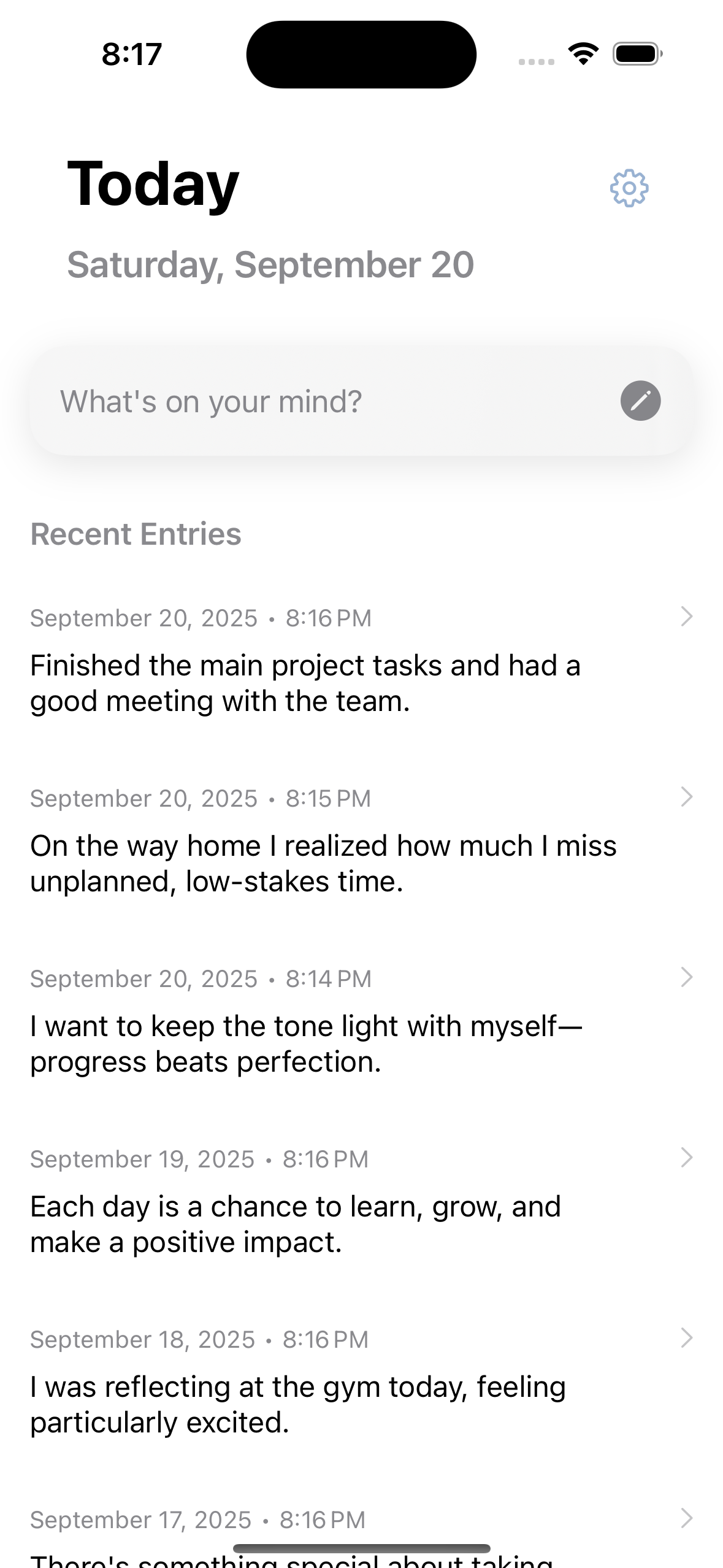The height and width of the screenshot is (1568, 723).
Task: Click the Recent Entries heading
Action: (136, 534)
